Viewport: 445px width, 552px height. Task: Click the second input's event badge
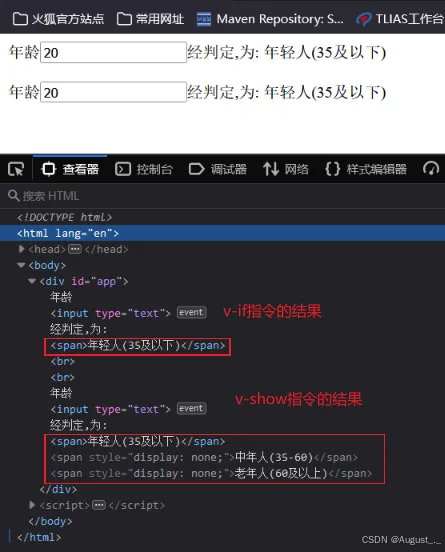pos(191,408)
